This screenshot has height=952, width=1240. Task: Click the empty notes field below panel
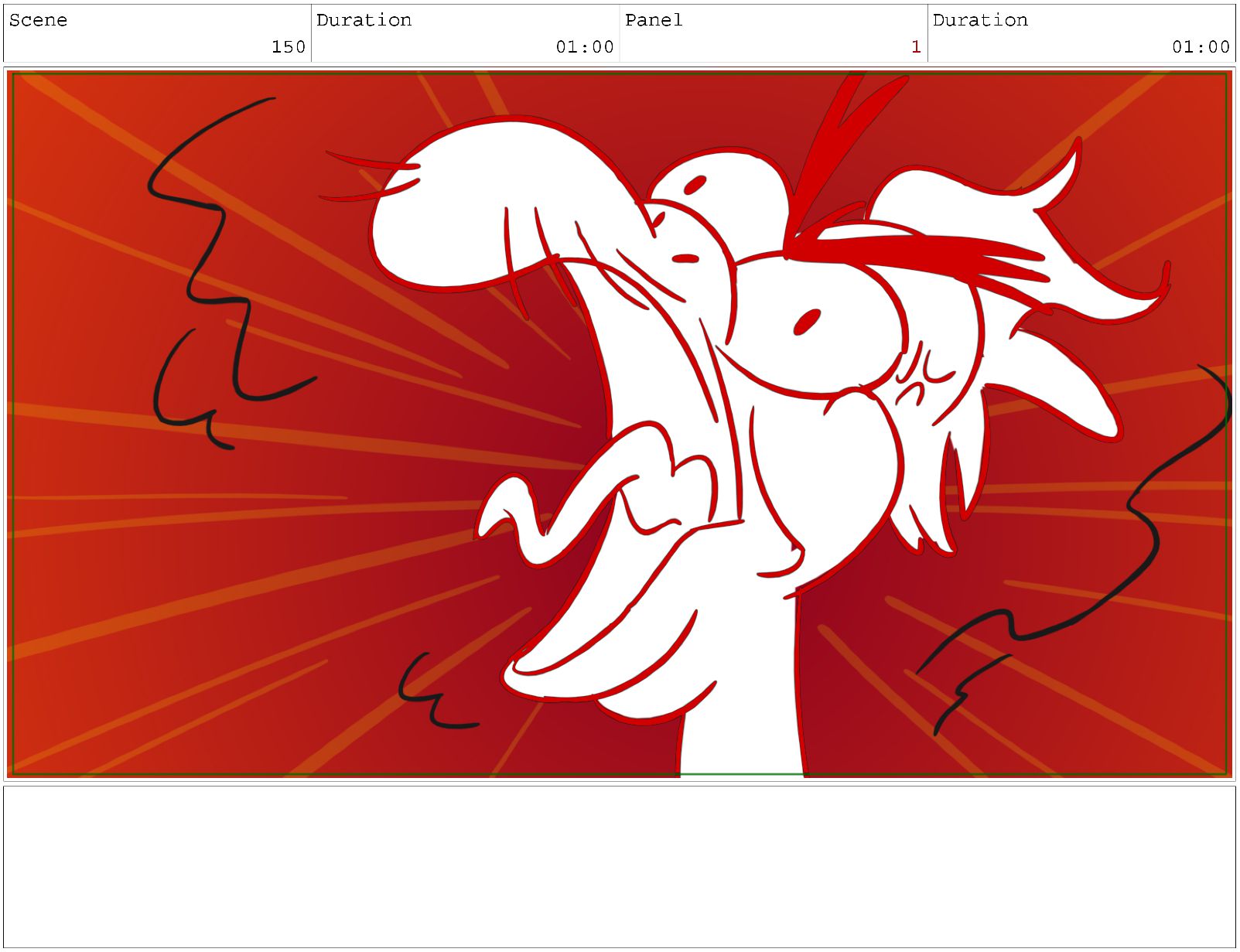(620, 866)
